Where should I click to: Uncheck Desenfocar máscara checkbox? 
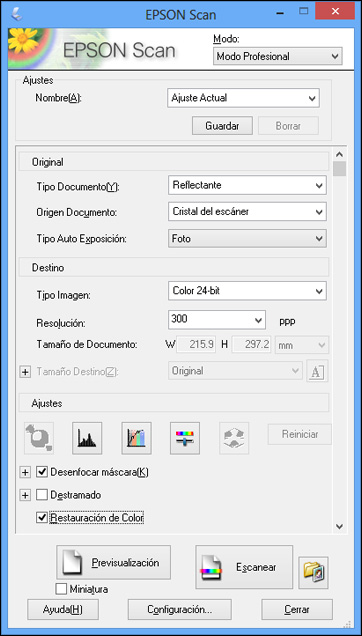[41, 472]
